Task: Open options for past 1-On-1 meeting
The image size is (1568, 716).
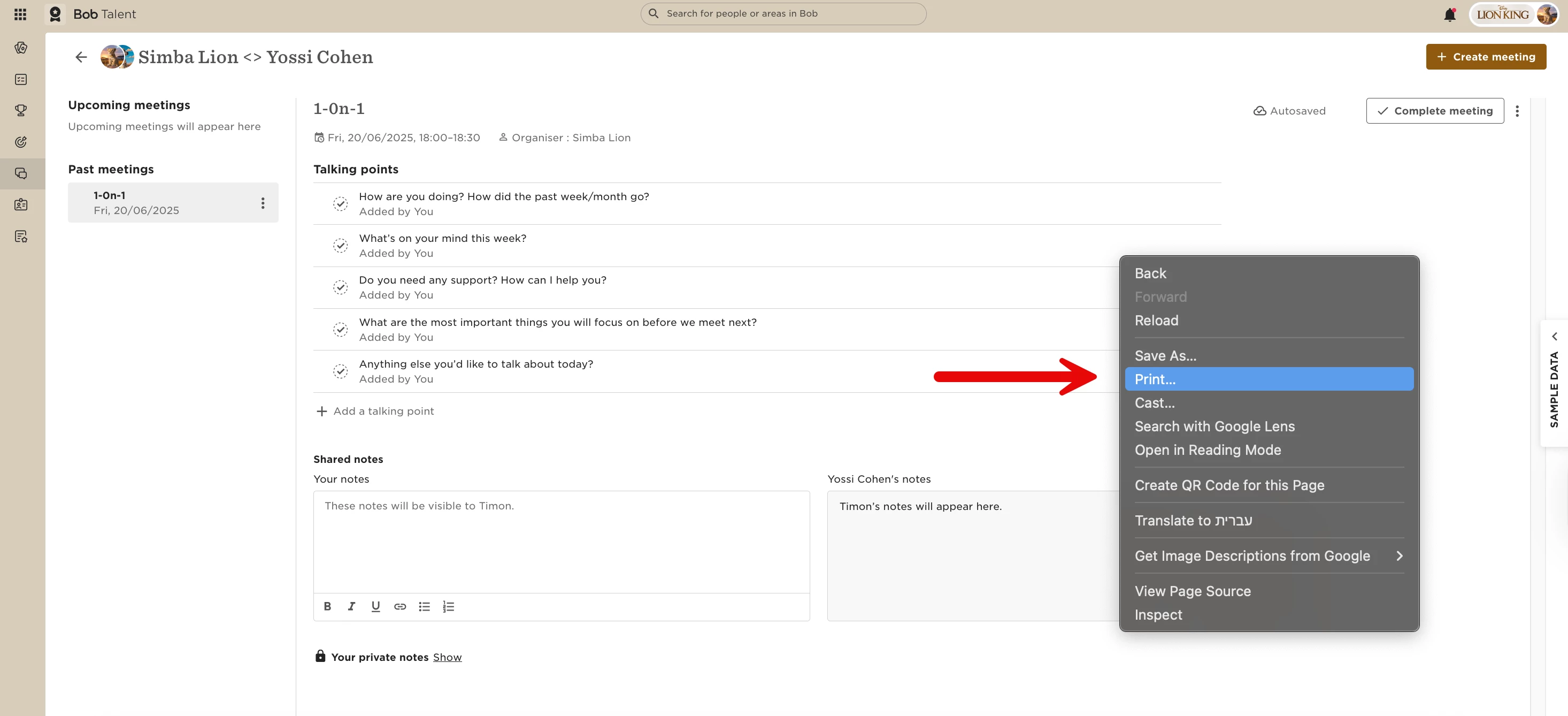Action: pyautogui.click(x=263, y=203)
